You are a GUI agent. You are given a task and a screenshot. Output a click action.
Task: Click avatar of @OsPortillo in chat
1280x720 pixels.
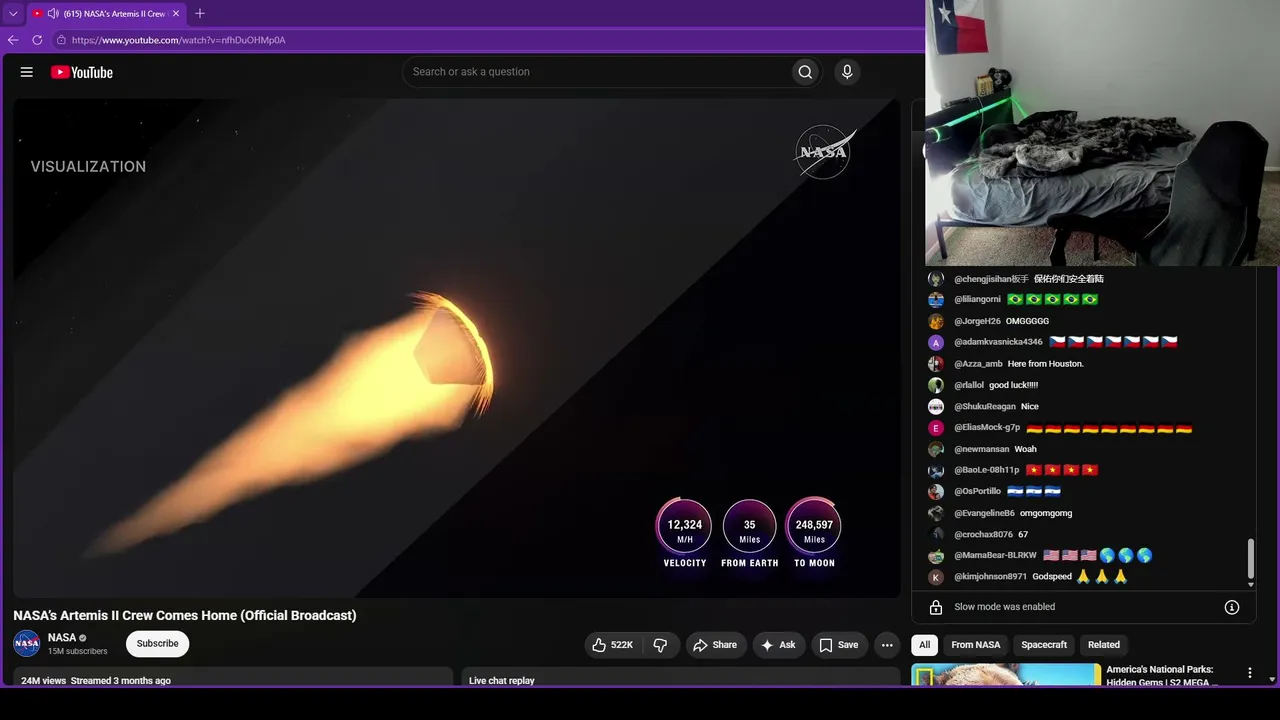click(x=936, y=492)
